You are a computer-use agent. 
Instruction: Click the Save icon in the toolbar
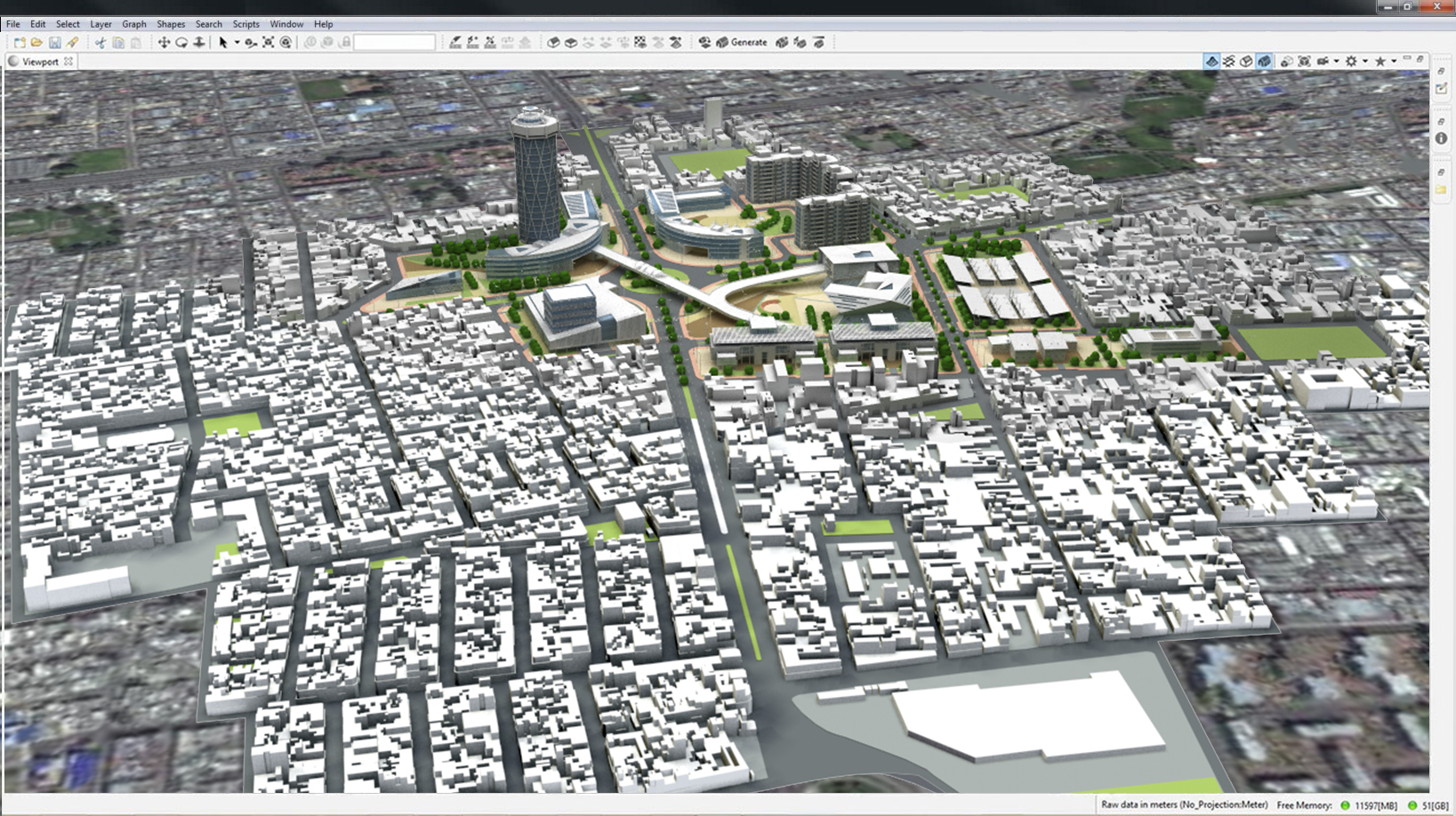coord(55,43)
